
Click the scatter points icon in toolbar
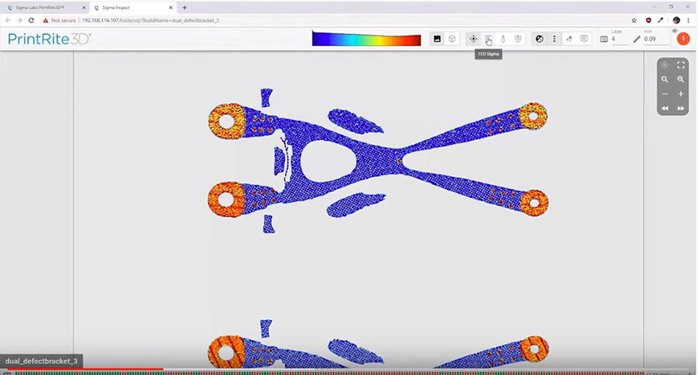[569, 39]
